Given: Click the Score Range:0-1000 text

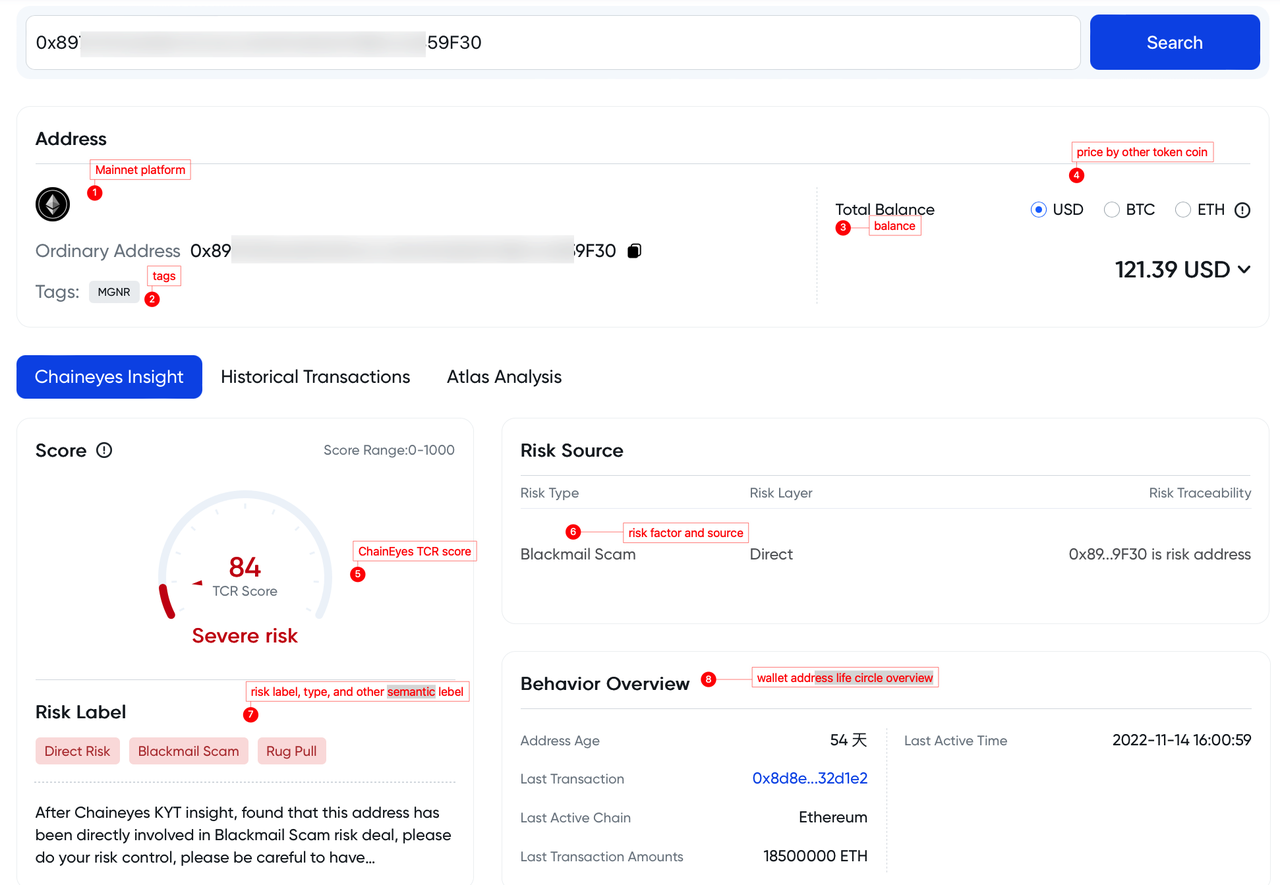Looking at the screenshot, I should (x=389, y=450).
